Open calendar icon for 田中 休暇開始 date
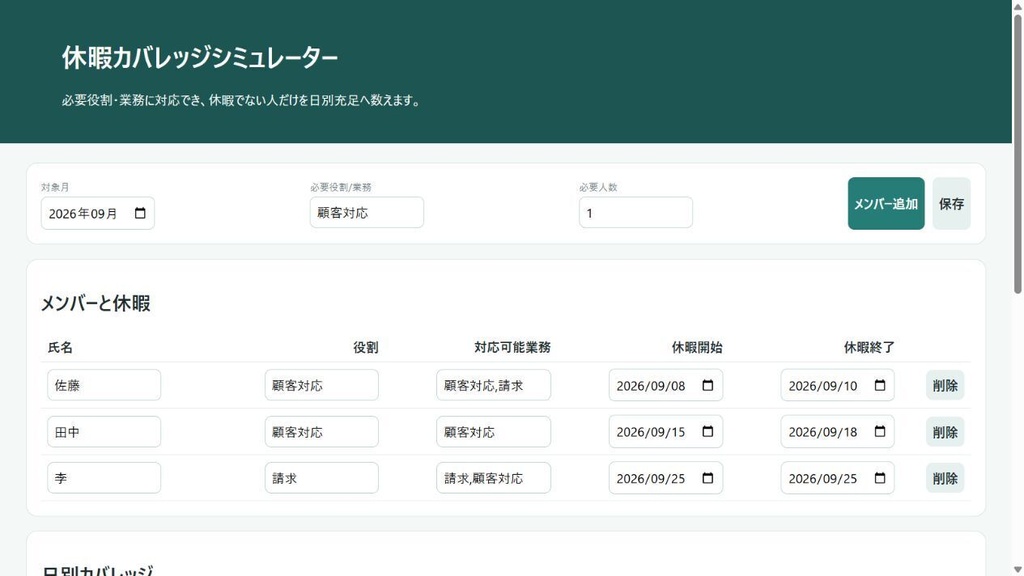Viewport: 1024px width, 576px height. point(708,432)
